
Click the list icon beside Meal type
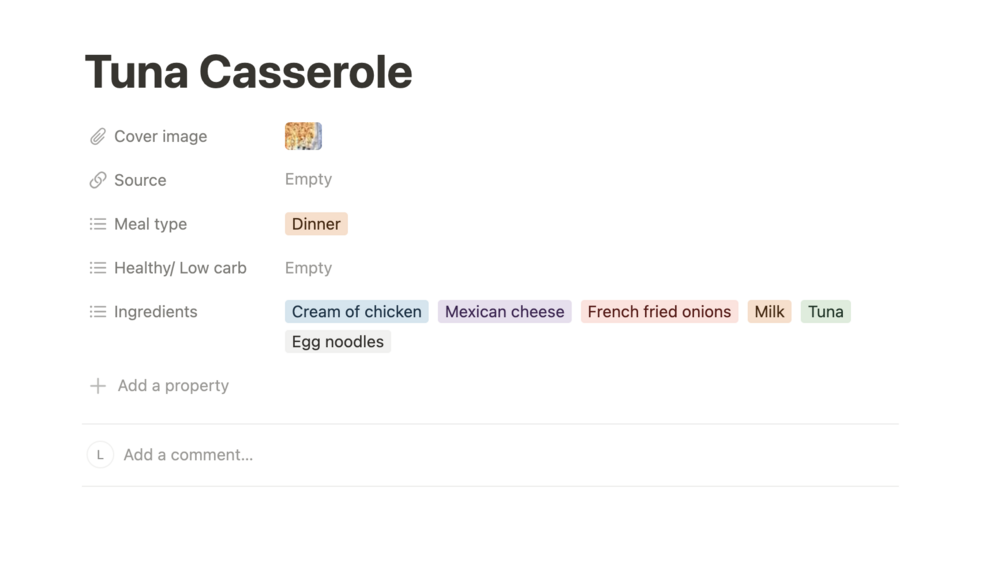click(98, 224)
